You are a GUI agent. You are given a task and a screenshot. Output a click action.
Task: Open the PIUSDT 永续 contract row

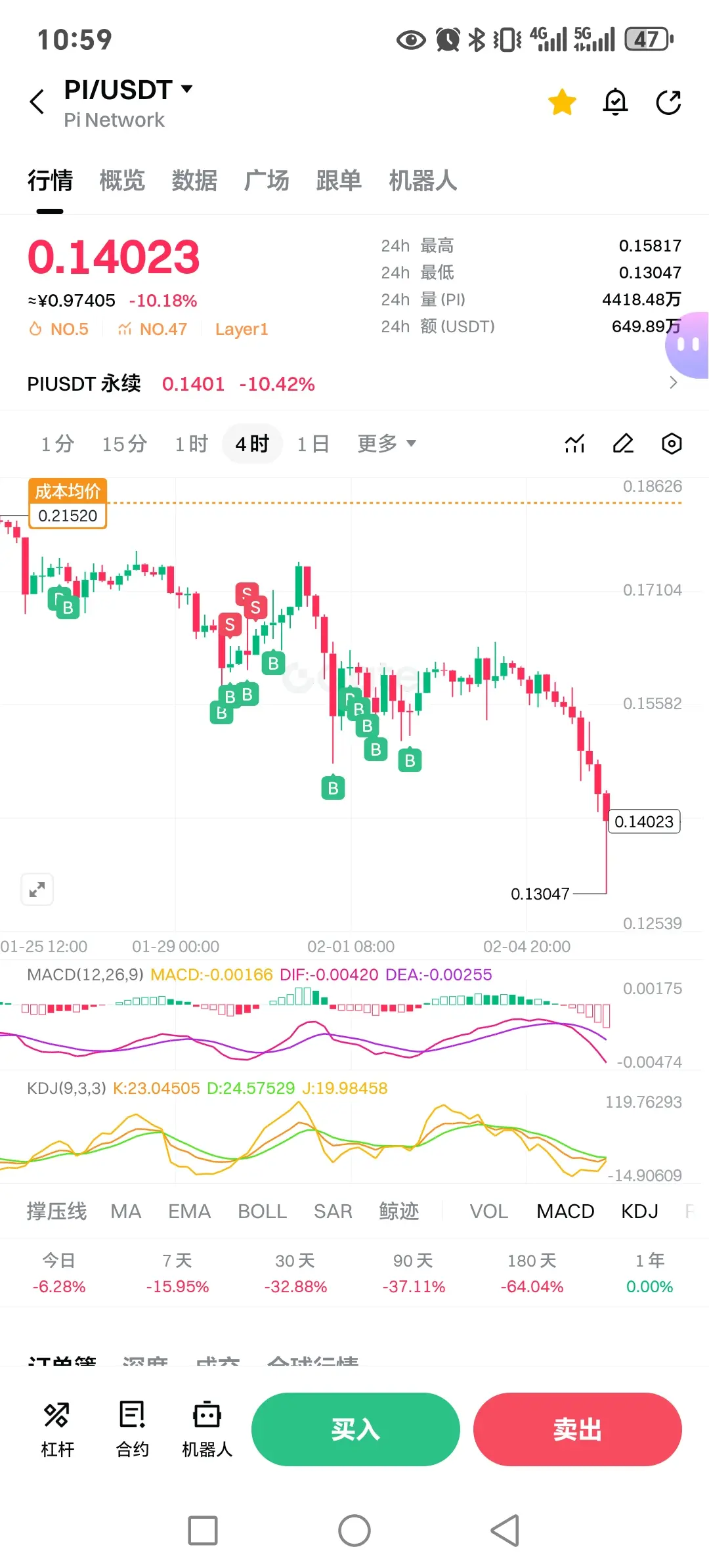[354, 383]
